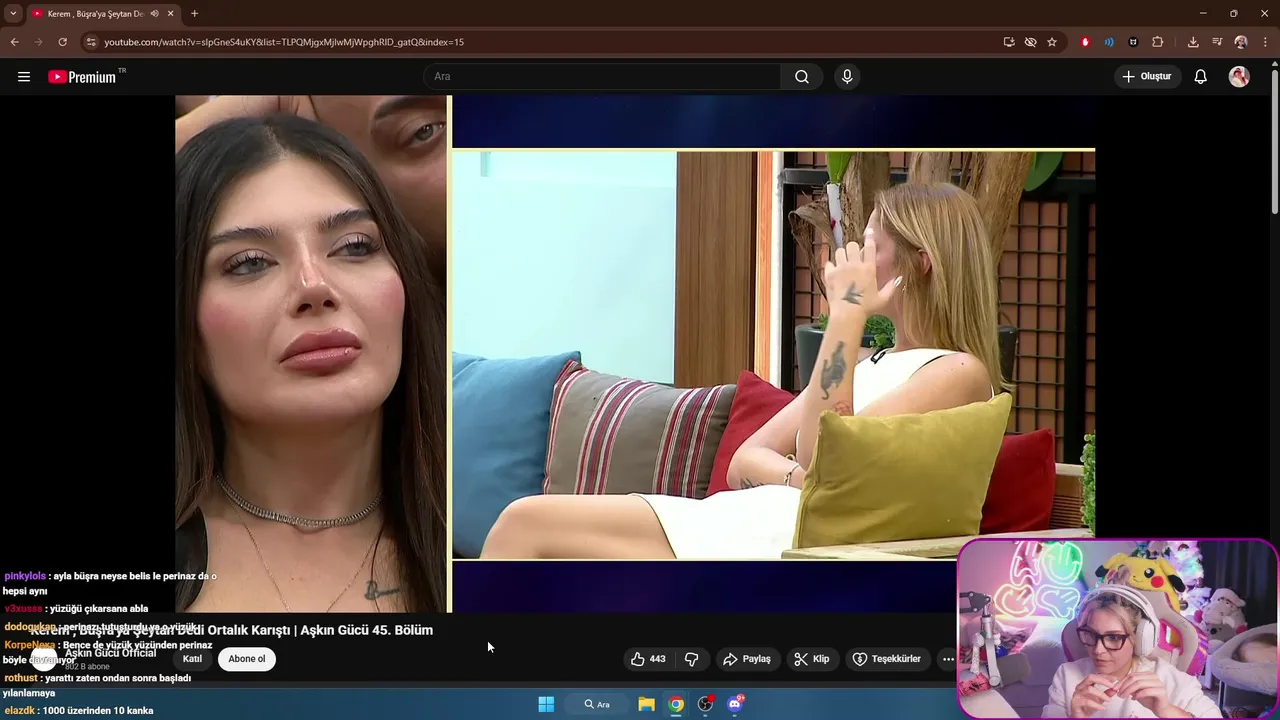
Task: Open Chrome downloads tray
Action: click(x=1193, y=42)
